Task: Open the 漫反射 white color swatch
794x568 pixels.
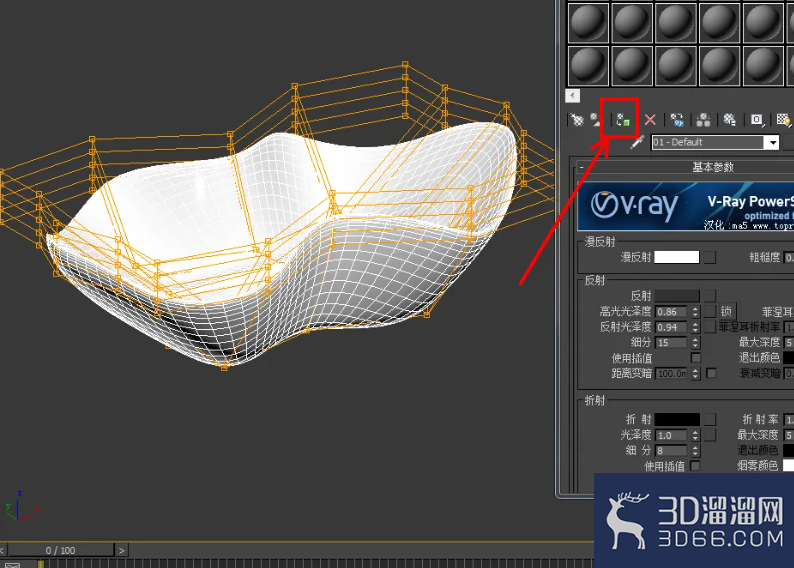Action: (x=677, y=257)
